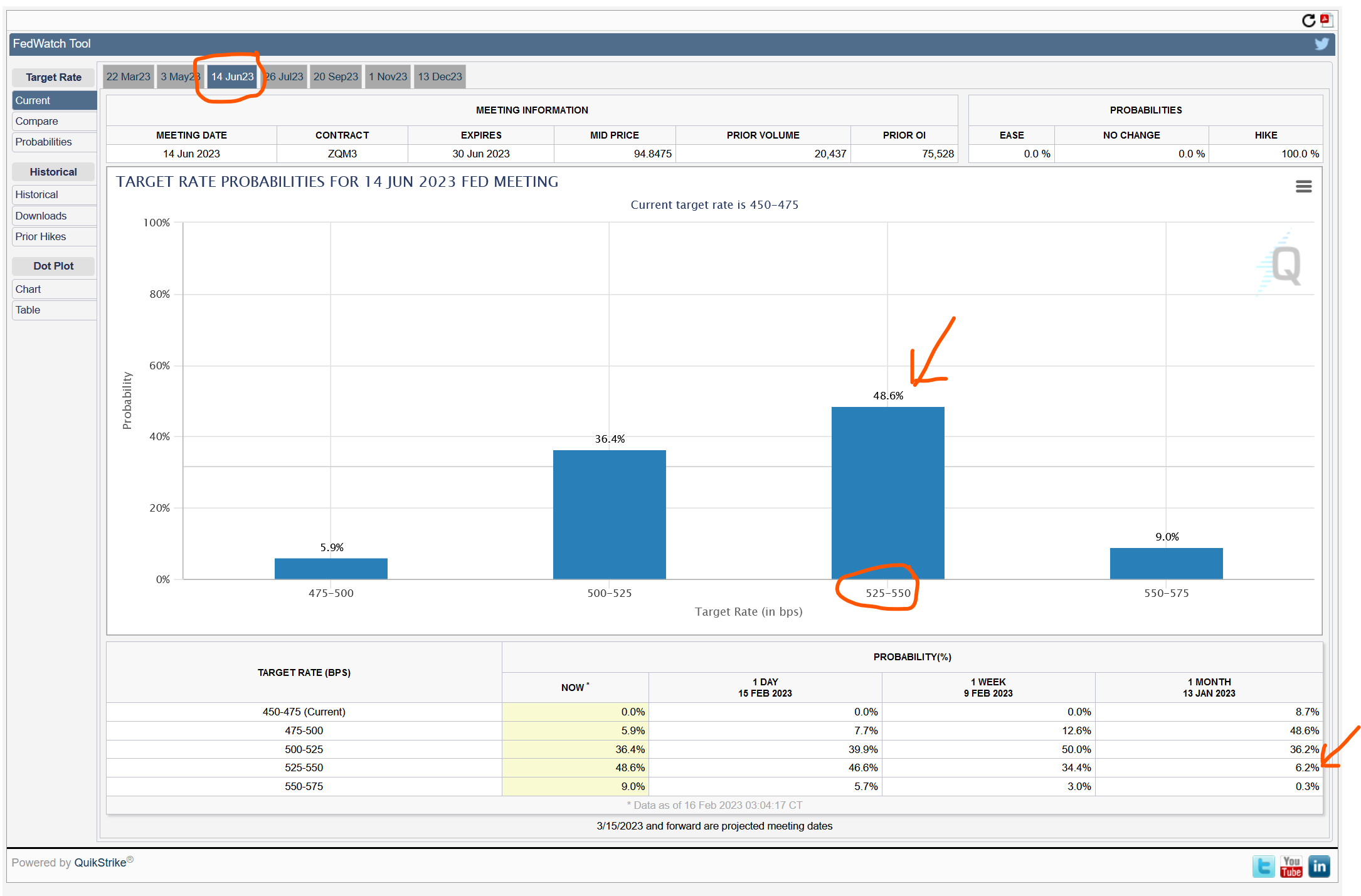Click the Twitter bird icon in header
The height and width of the screenshot is (896, 1361).
click(x=1321, y=44)
